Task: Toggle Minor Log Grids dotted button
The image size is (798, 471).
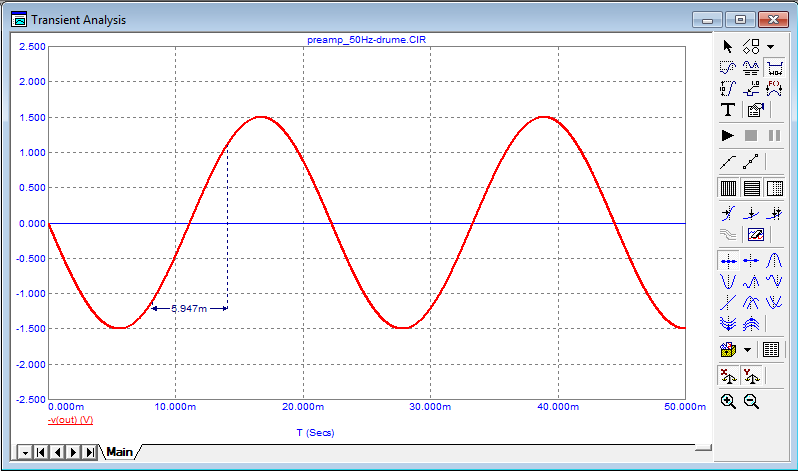Action: [x=775, y=188]
